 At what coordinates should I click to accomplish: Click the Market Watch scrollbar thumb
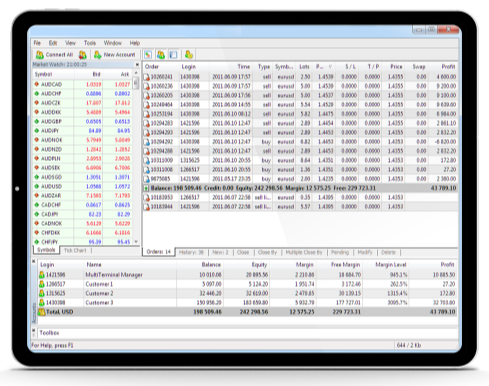coord(136,83)
